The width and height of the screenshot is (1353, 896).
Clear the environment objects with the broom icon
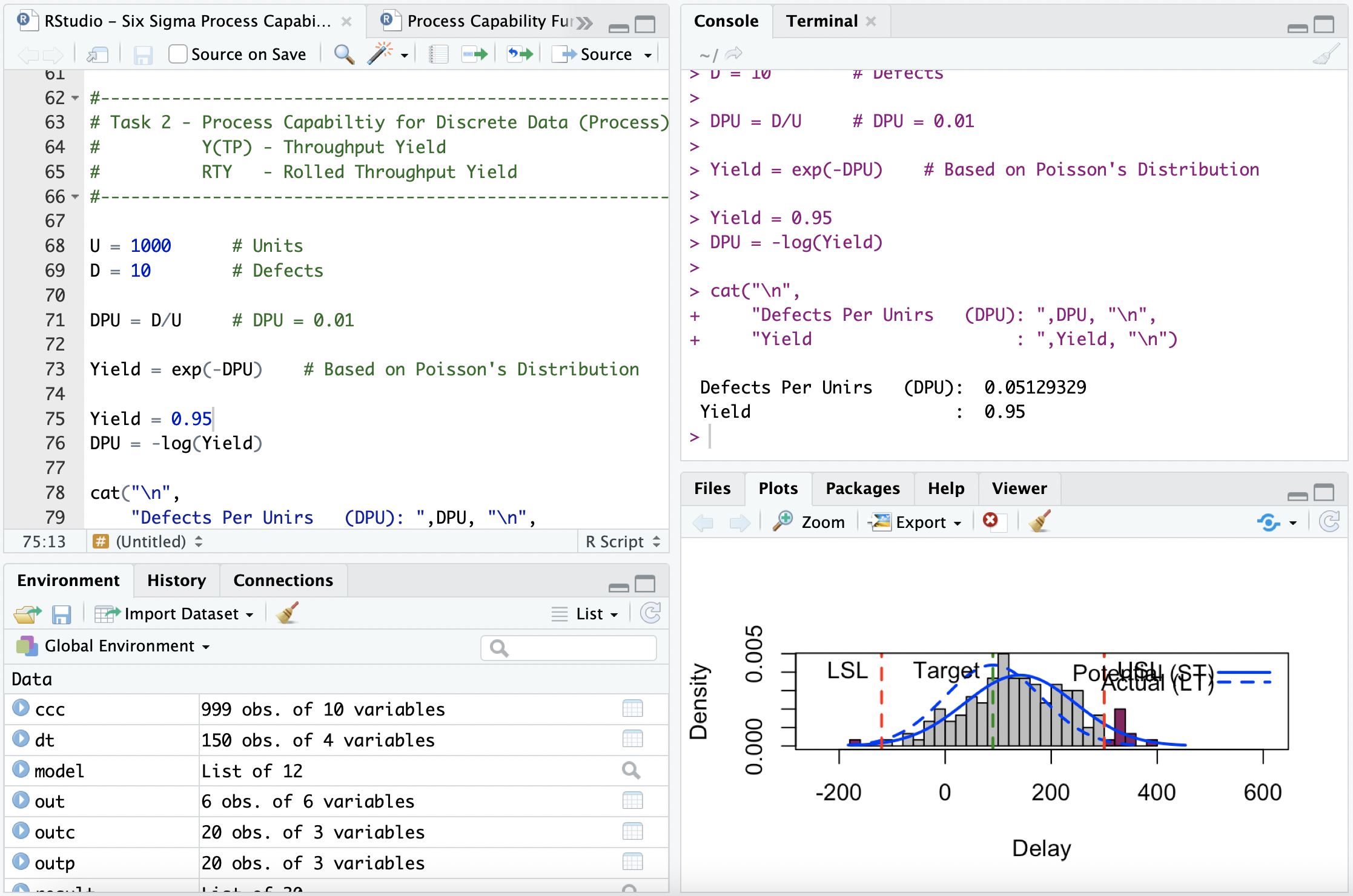coord(288,613)
